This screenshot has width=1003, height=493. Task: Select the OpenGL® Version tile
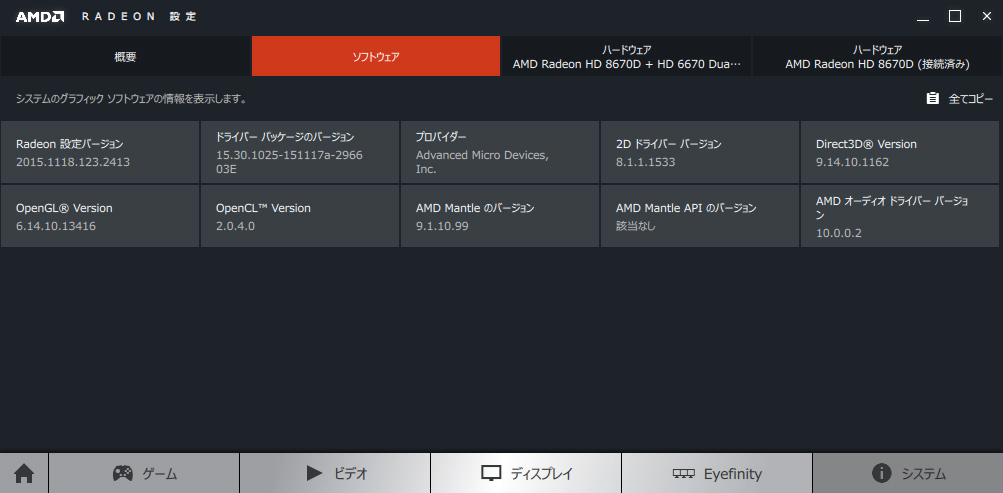pos(100,216)
